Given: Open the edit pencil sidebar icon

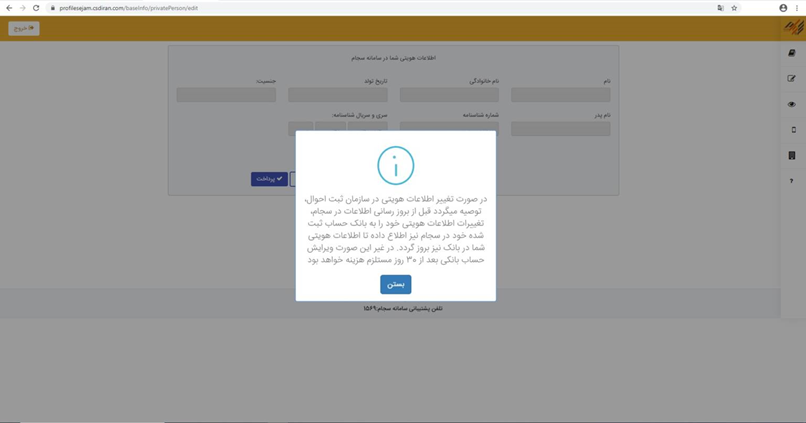Looking at the screenshot, I should pyautogui.click(x=792, y=79).
